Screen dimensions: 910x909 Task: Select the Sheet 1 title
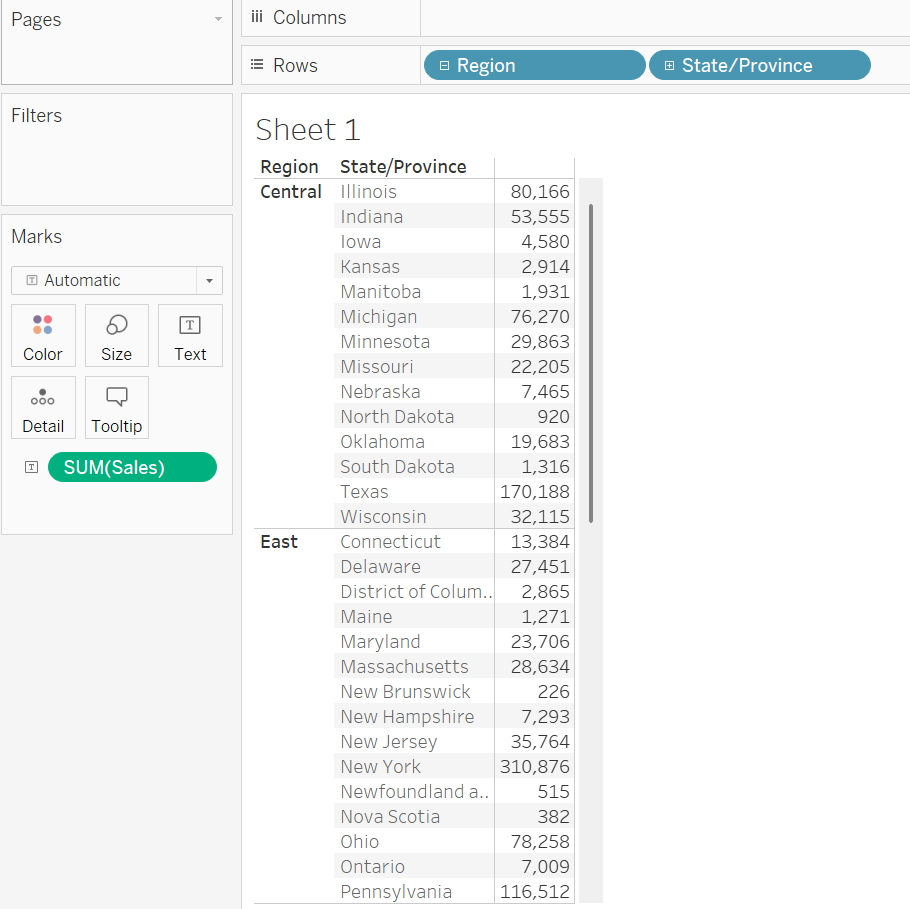308,129
